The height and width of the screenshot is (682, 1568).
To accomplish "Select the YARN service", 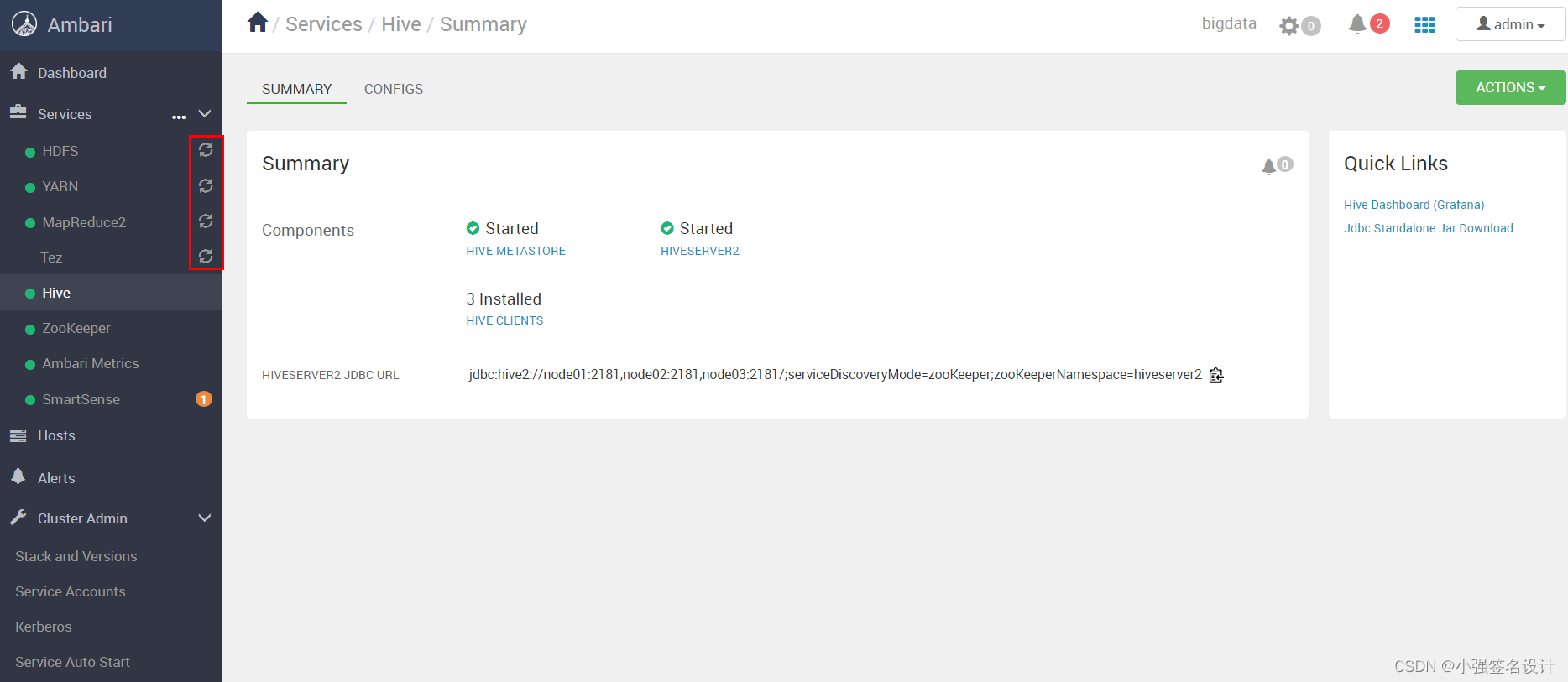I will pos(60,186).
